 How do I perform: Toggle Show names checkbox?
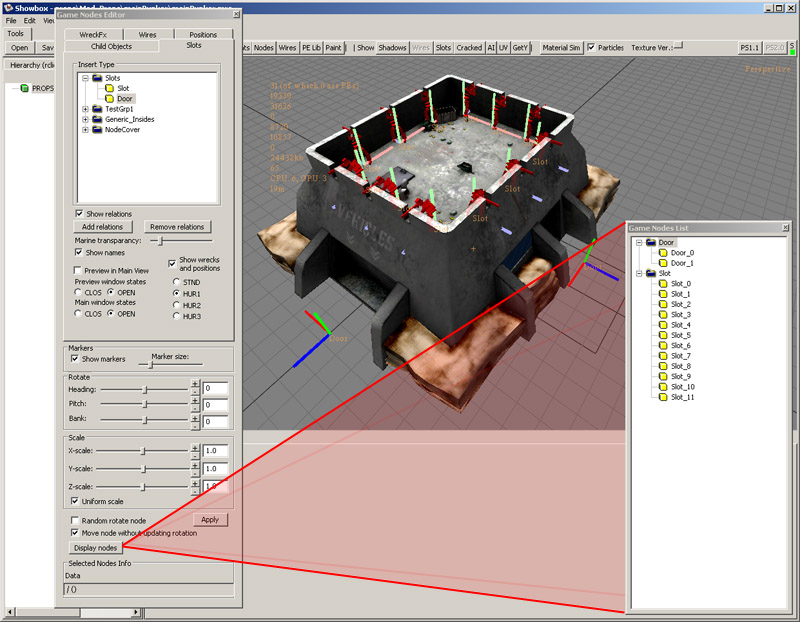79,252
